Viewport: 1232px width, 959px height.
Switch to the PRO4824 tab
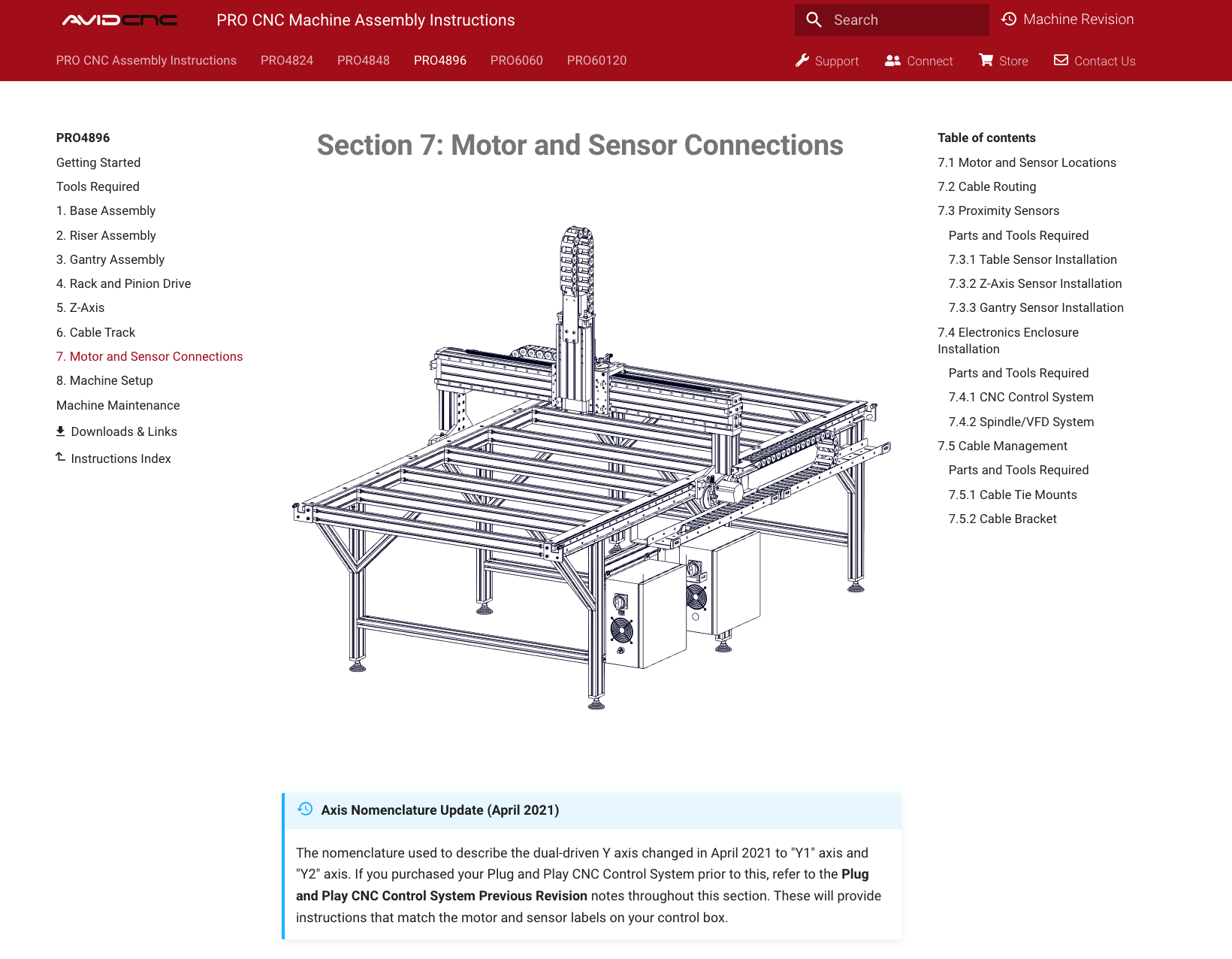(287, 60)
